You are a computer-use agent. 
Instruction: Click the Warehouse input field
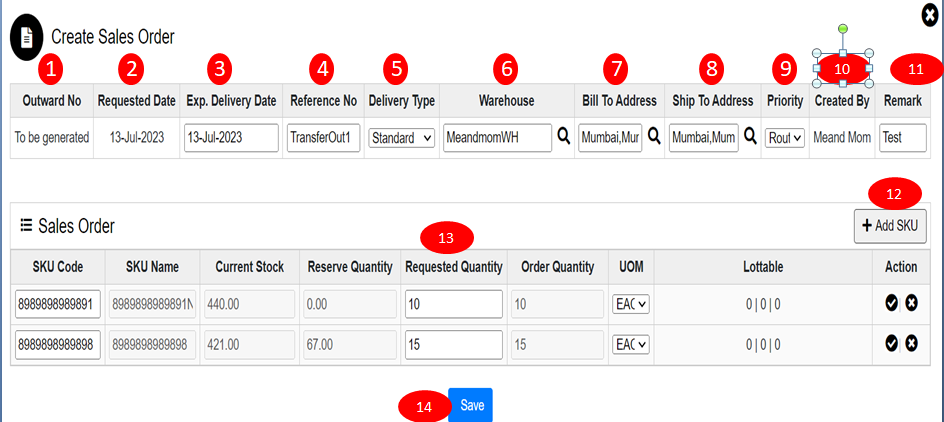497,138
